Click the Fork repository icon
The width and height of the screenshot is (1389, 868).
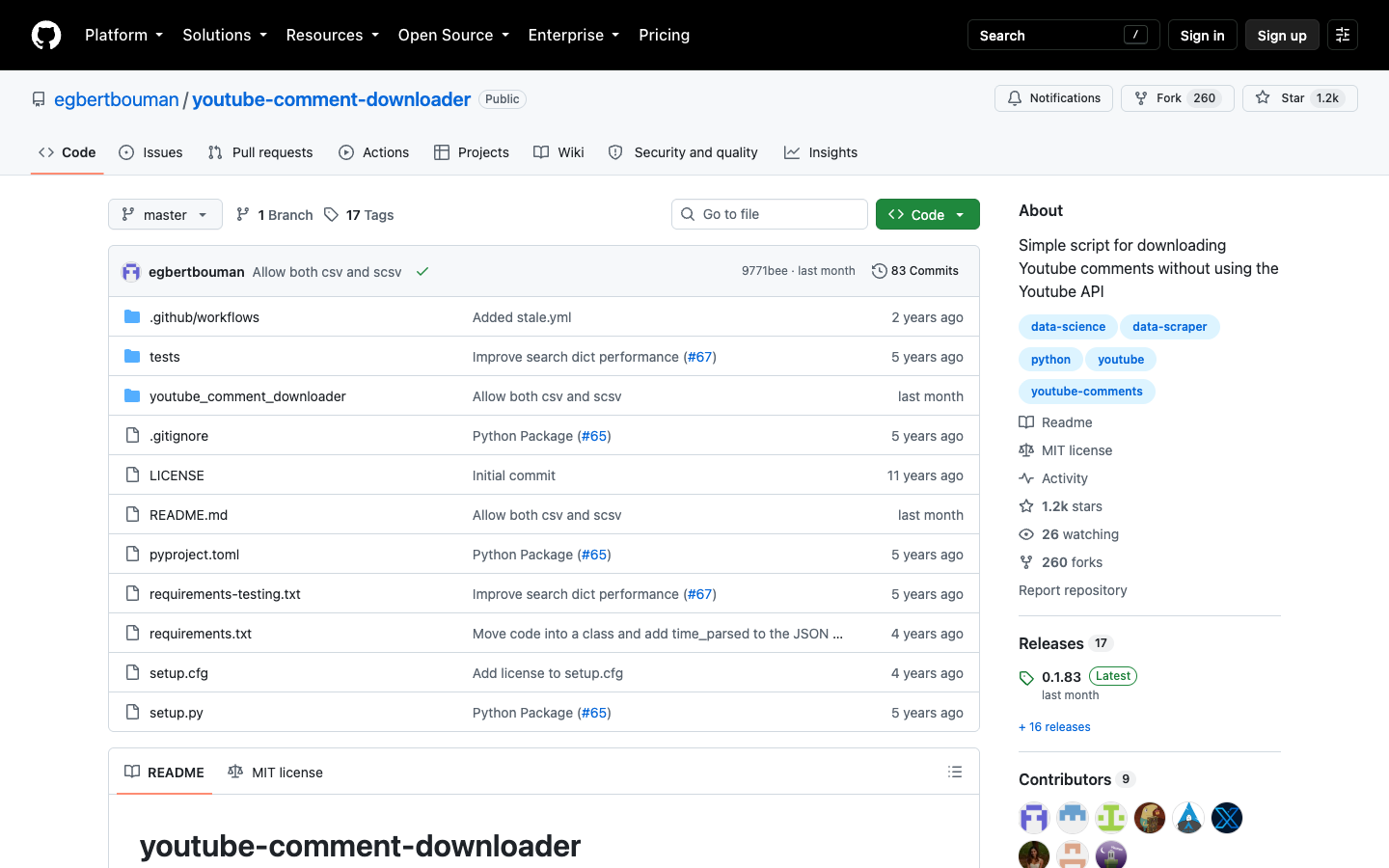(1141, 98)
